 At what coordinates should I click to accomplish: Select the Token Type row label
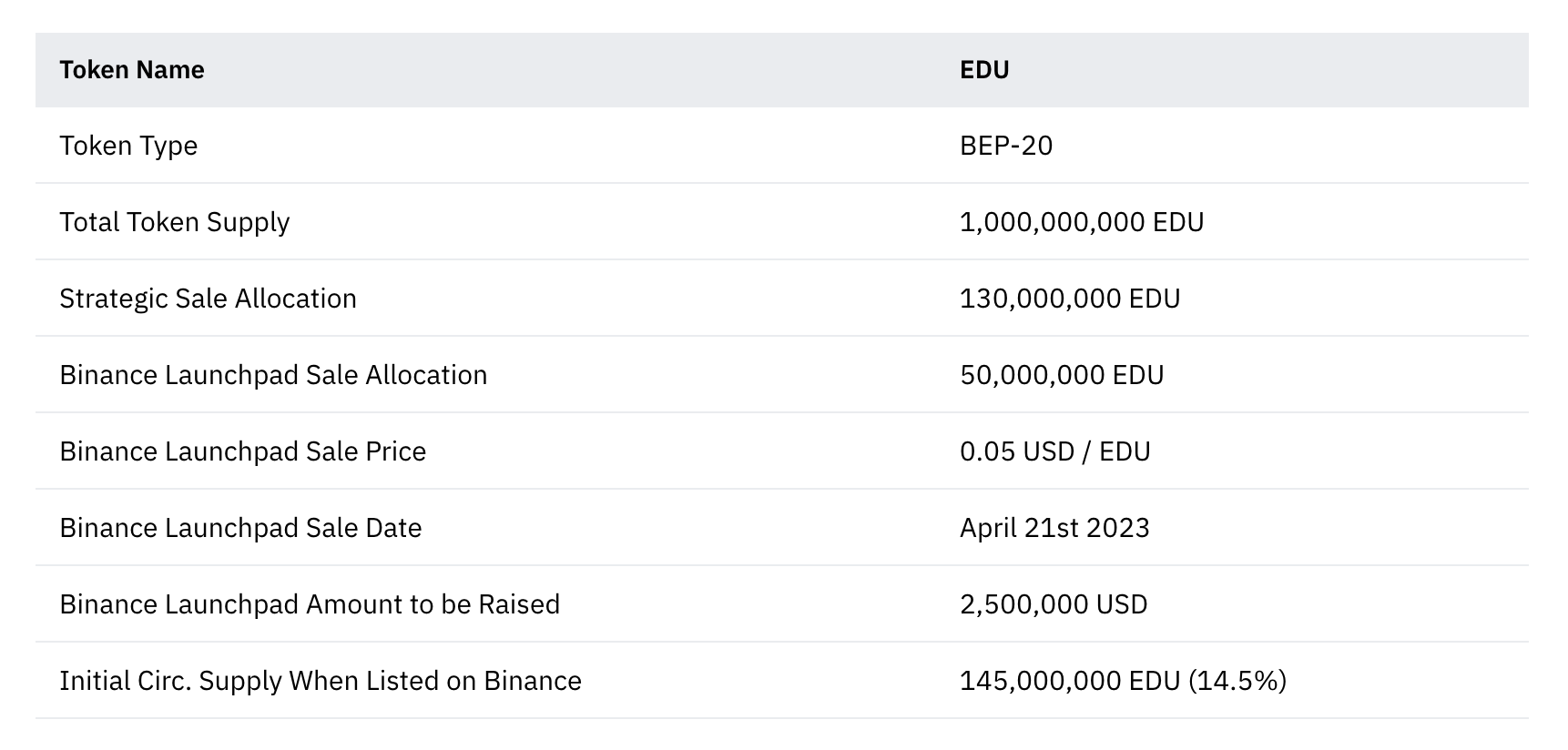tap(128, 146)
